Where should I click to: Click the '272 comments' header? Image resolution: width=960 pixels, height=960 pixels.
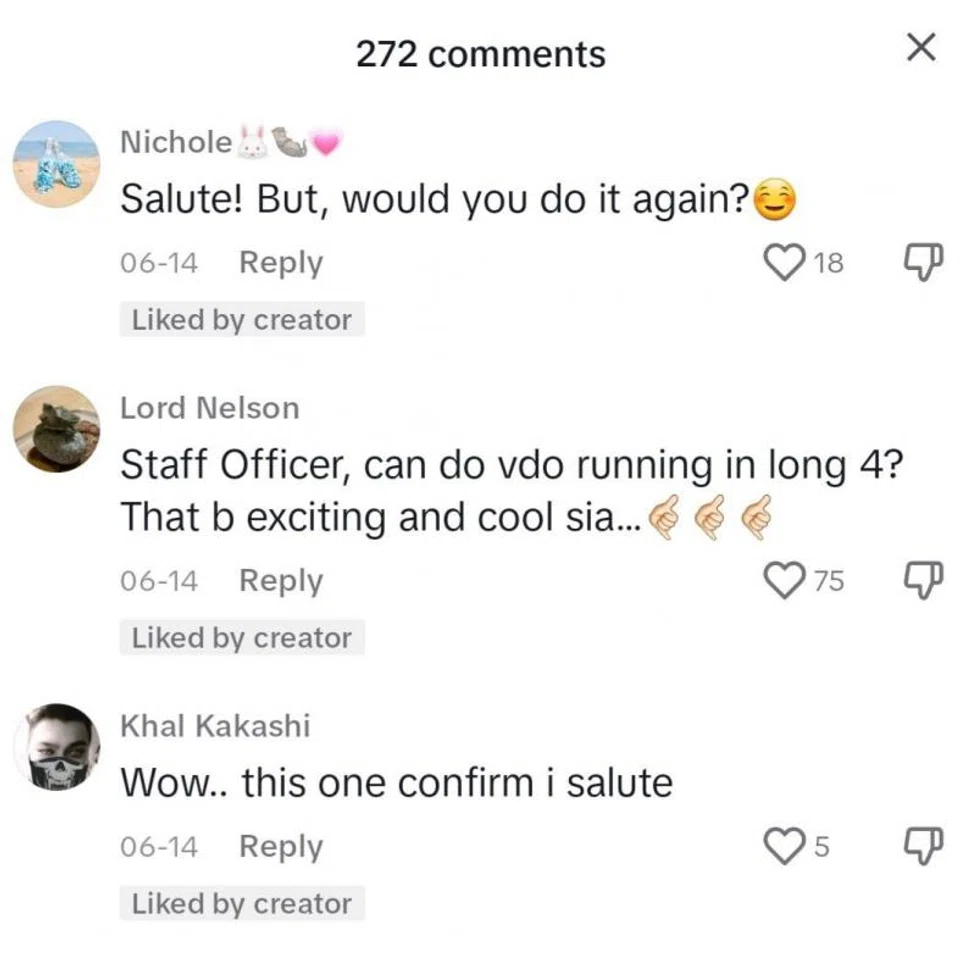[x=480, y=53]
